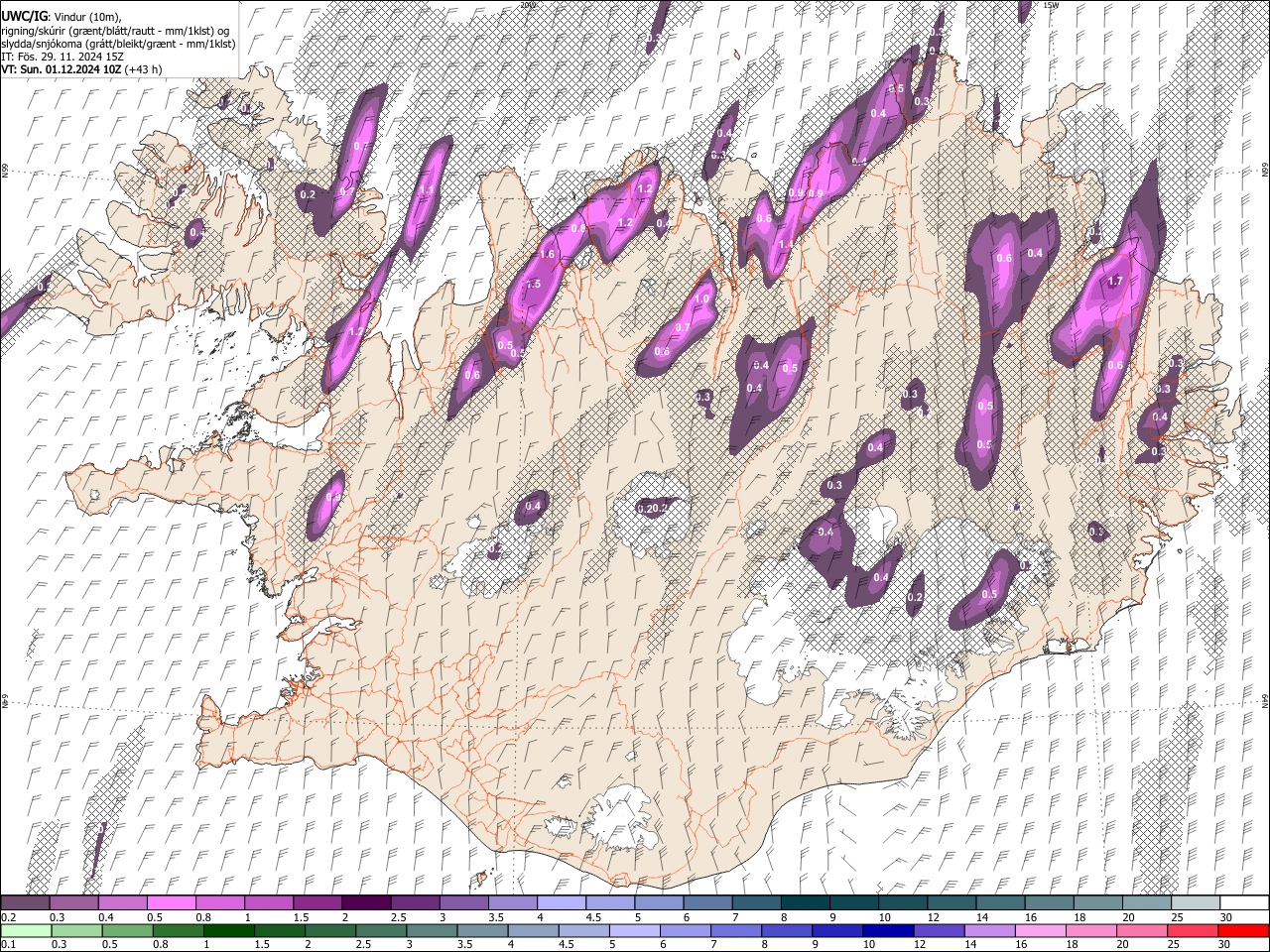The height and width of the screenshot is (952, 1270).
Task: Select the bright pink 0.5–0.8 swatch on upper scale
Action: click(x=171, y=902)
